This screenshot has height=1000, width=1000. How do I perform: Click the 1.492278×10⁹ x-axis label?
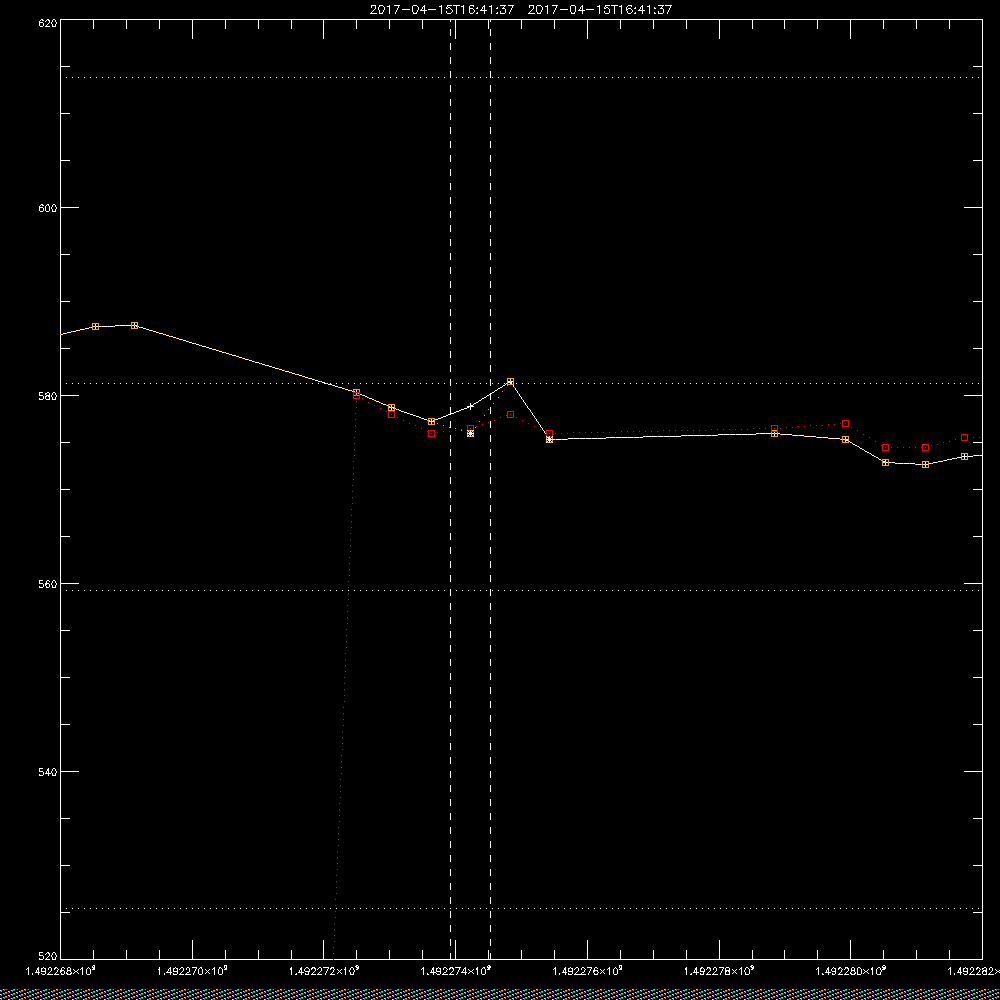click(x=719, y=970)
